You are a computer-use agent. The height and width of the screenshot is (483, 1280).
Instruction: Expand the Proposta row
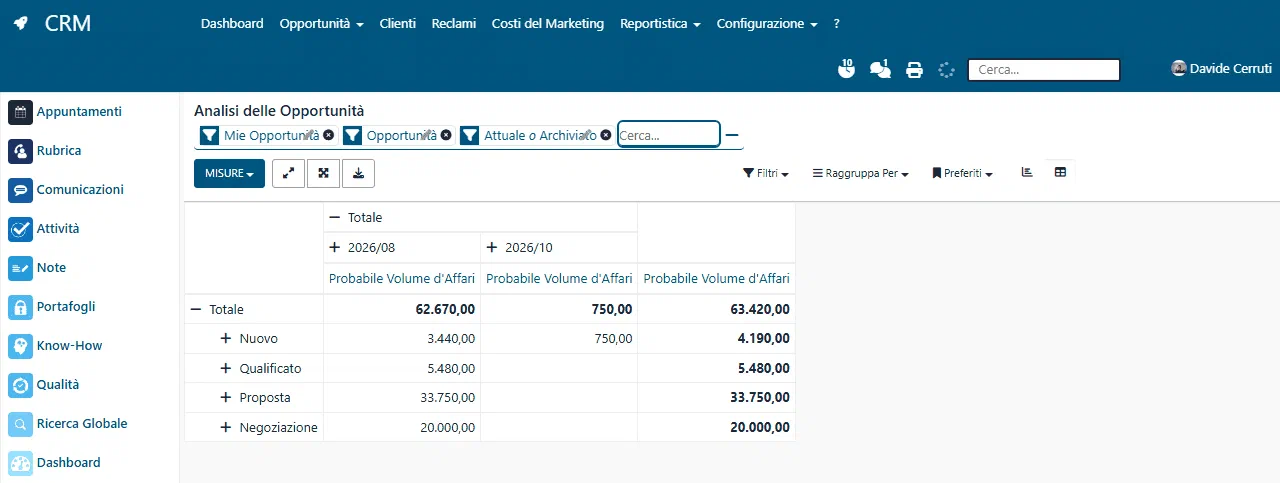point(226,398)
